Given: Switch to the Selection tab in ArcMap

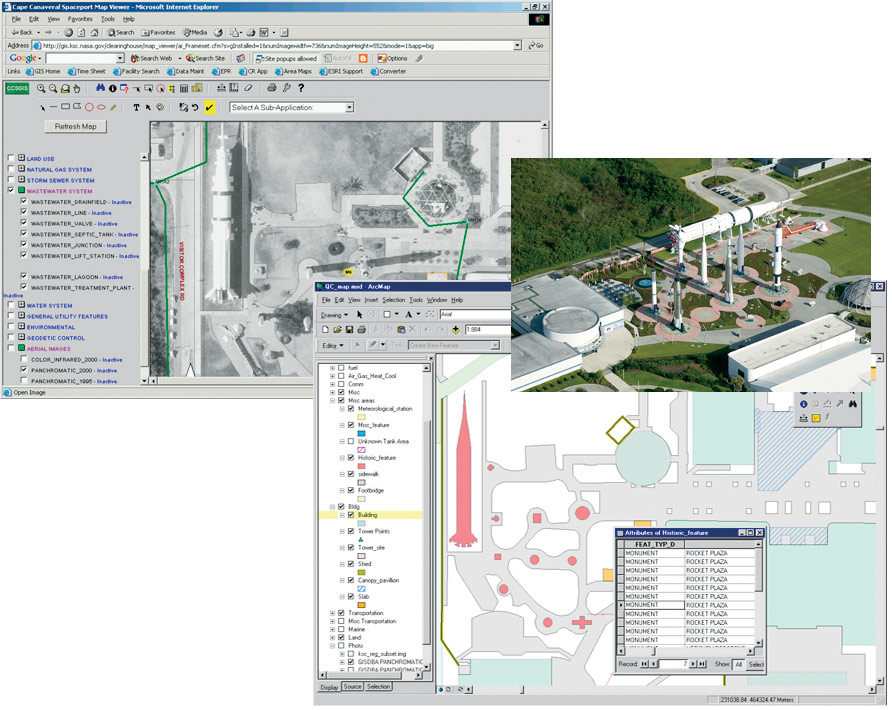Looking at the screenshot, I should click(x=378, y=687).
